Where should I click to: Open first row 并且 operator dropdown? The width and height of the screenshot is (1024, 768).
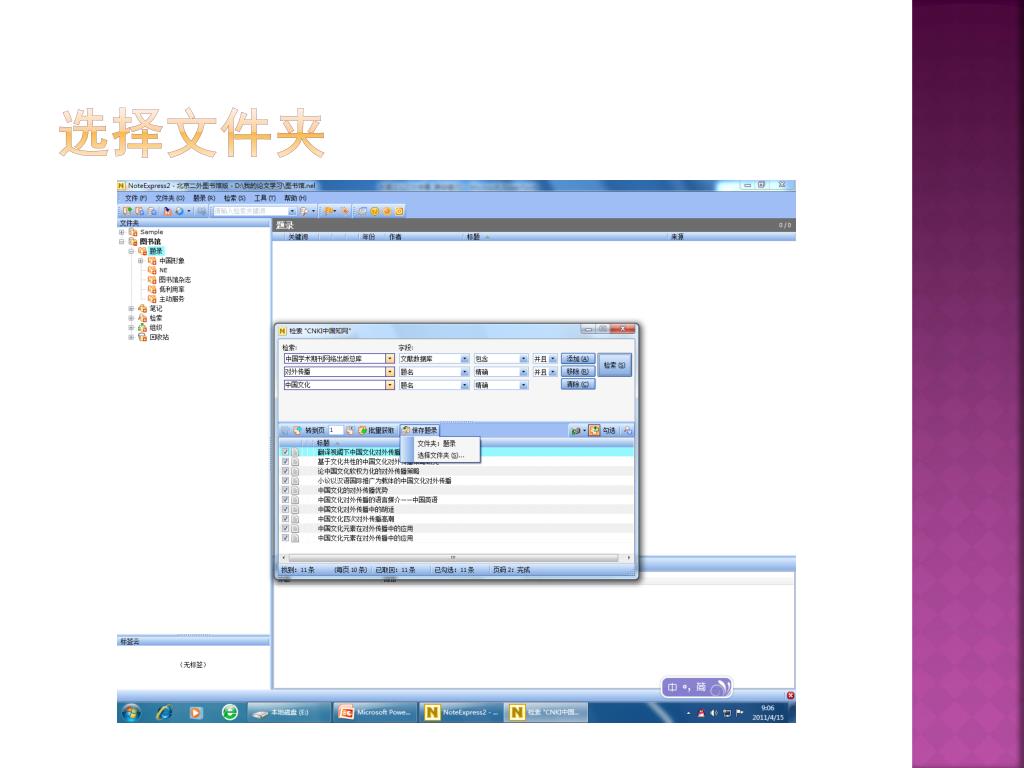[x=553, y=359]
